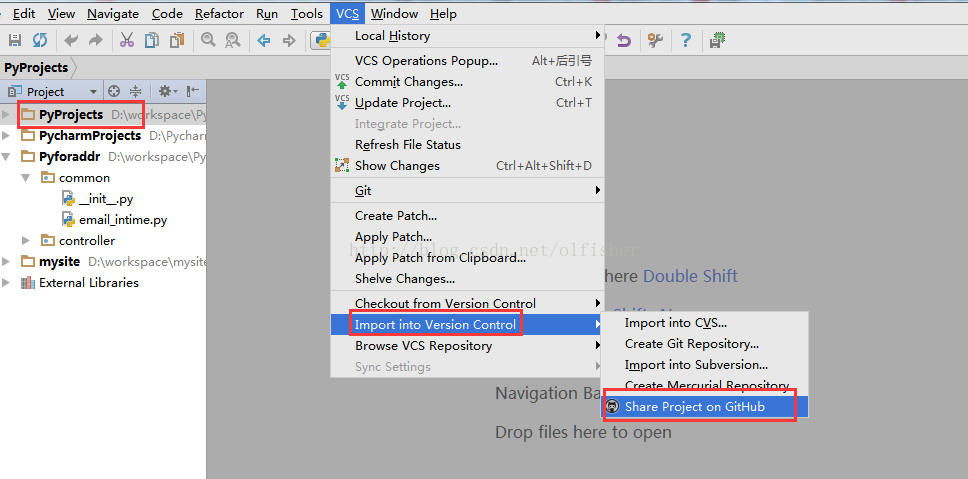Image resolution: width=968 pixels, height=479 pixels.
Task: Collapse the Pyforaddr tree node
Action: [x=6, y=157]
